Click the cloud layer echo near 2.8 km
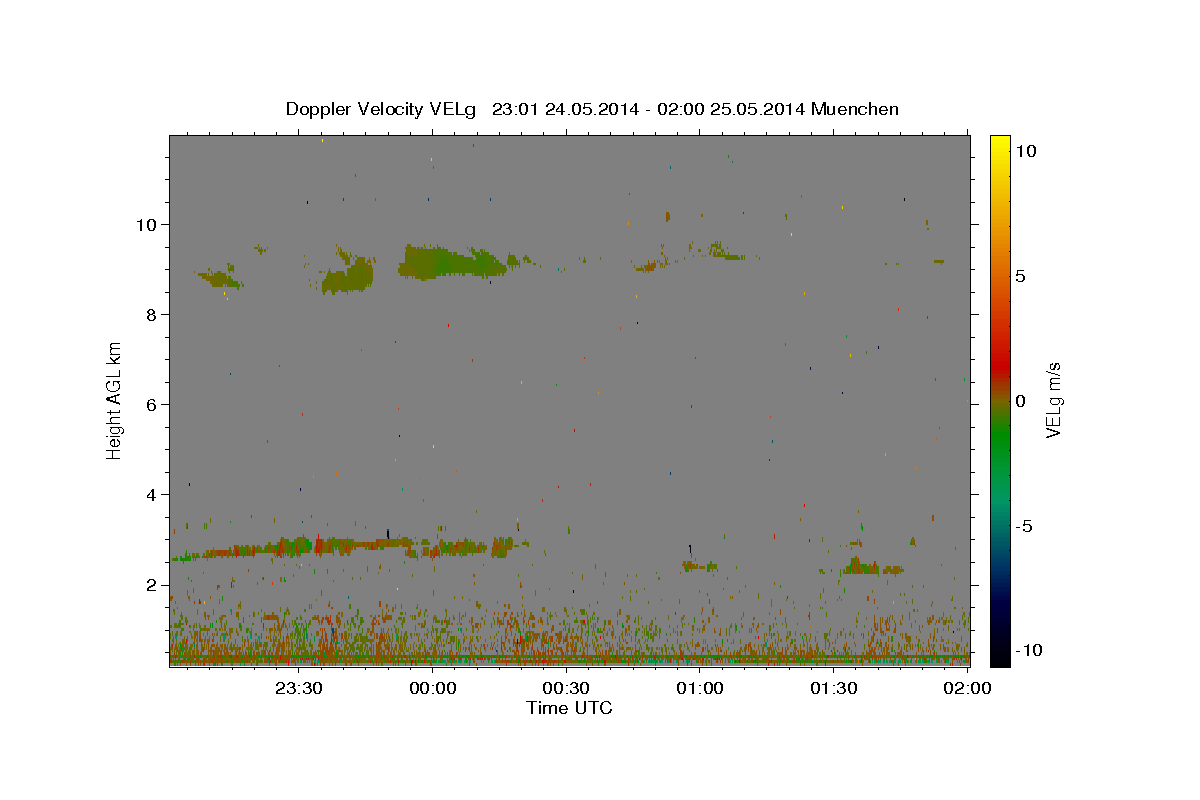This screenshot has width=1200, height=800. [x=345, y=546]
